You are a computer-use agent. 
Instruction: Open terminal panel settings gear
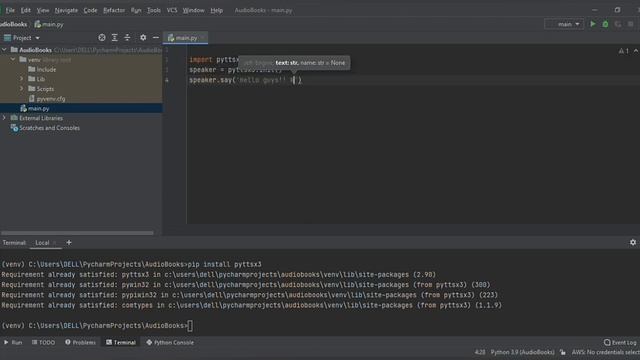pyautogui.click(x=633, y=242)
